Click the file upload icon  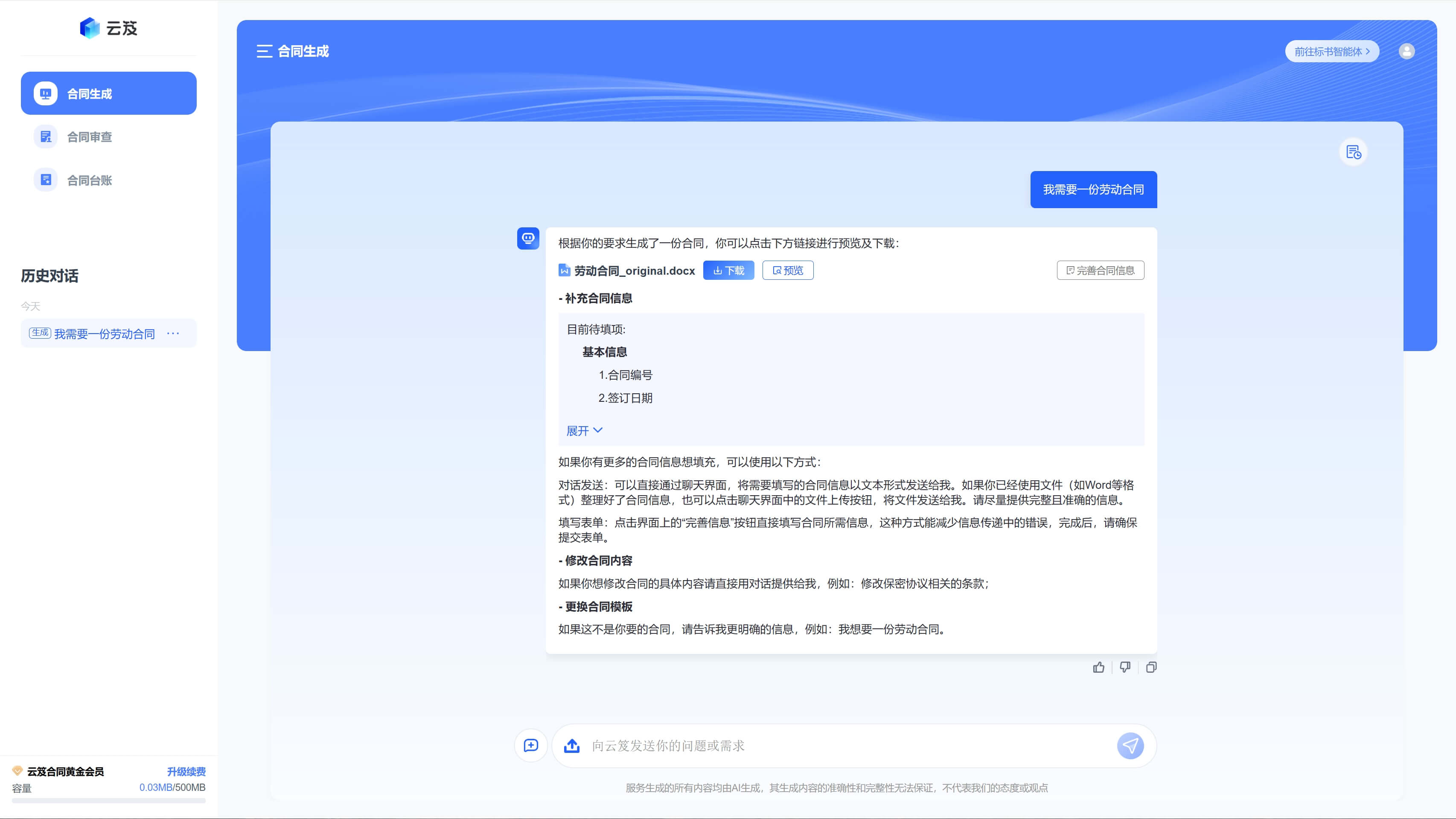click(x=571, y=746)
